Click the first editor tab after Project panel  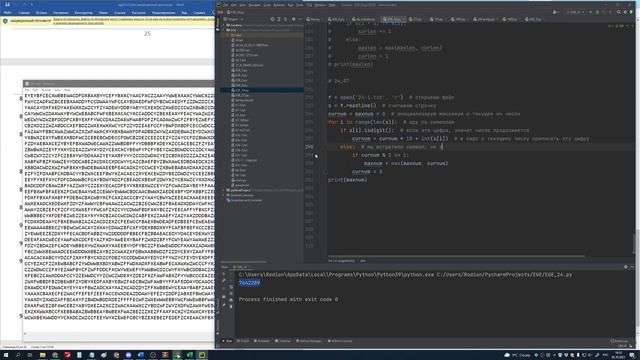pyautogui.click(x=313, y=19)
